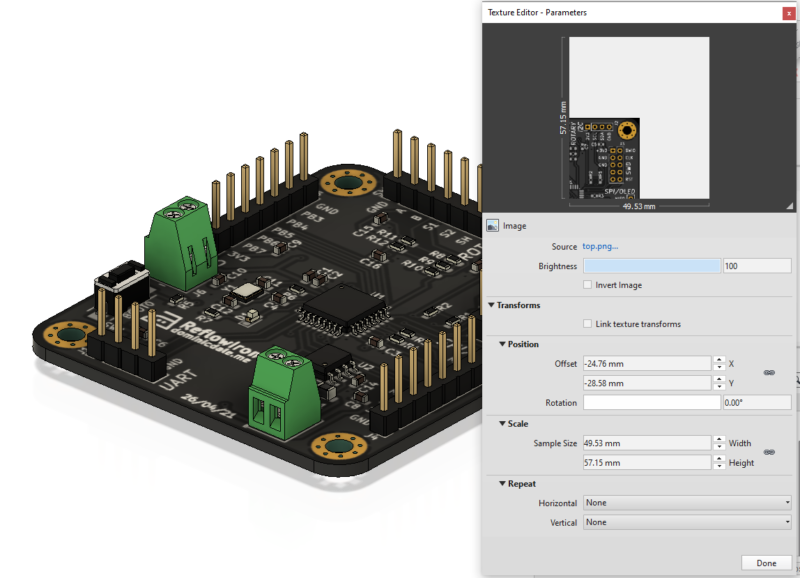Decrease Offset Y with its down stepper arrow

click(x=719, y=387)
